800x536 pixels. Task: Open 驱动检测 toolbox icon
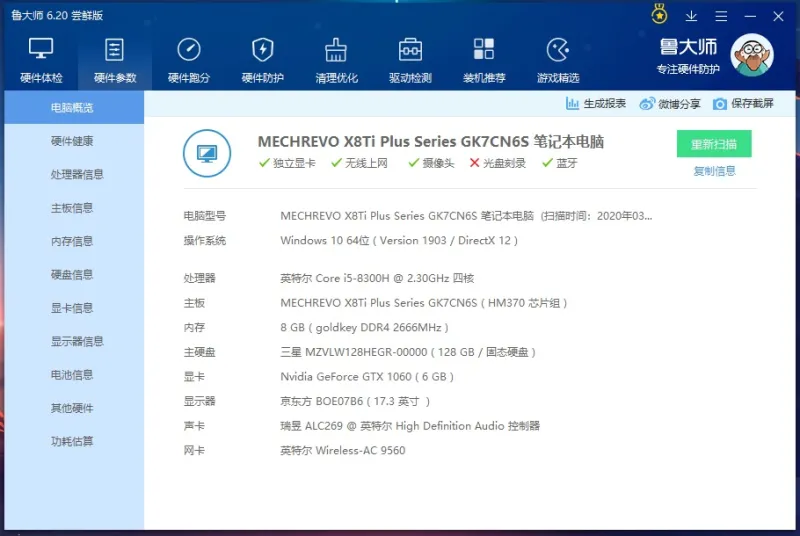click(410, 49)
